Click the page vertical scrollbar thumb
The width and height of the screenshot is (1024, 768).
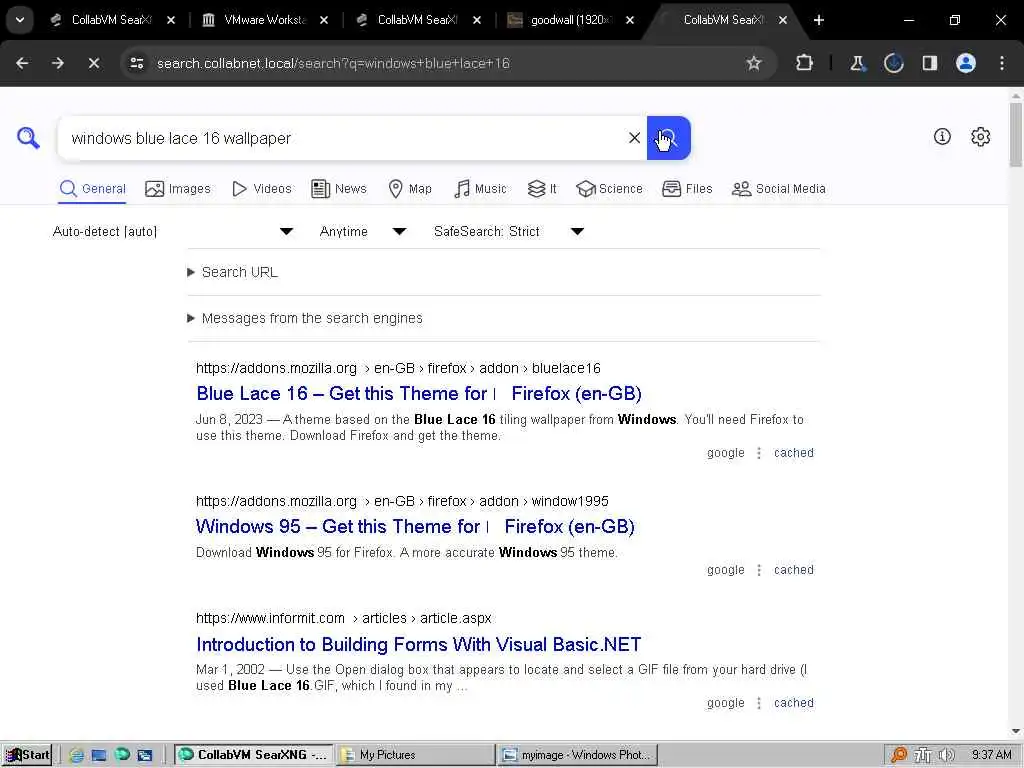click(1016, 134)
